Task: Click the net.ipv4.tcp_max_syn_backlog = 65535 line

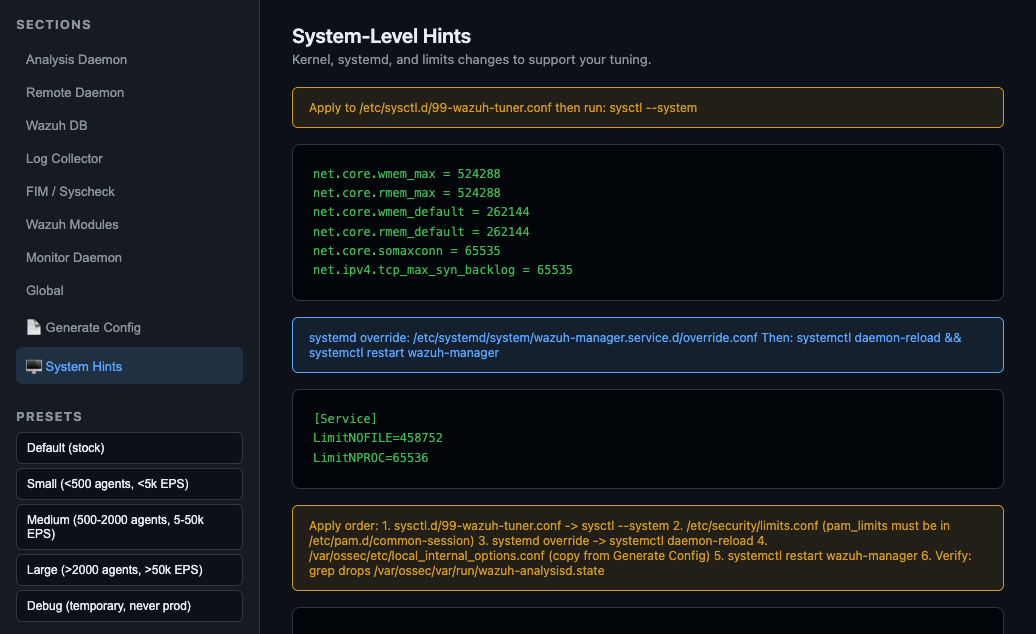Action: point(443,270)
